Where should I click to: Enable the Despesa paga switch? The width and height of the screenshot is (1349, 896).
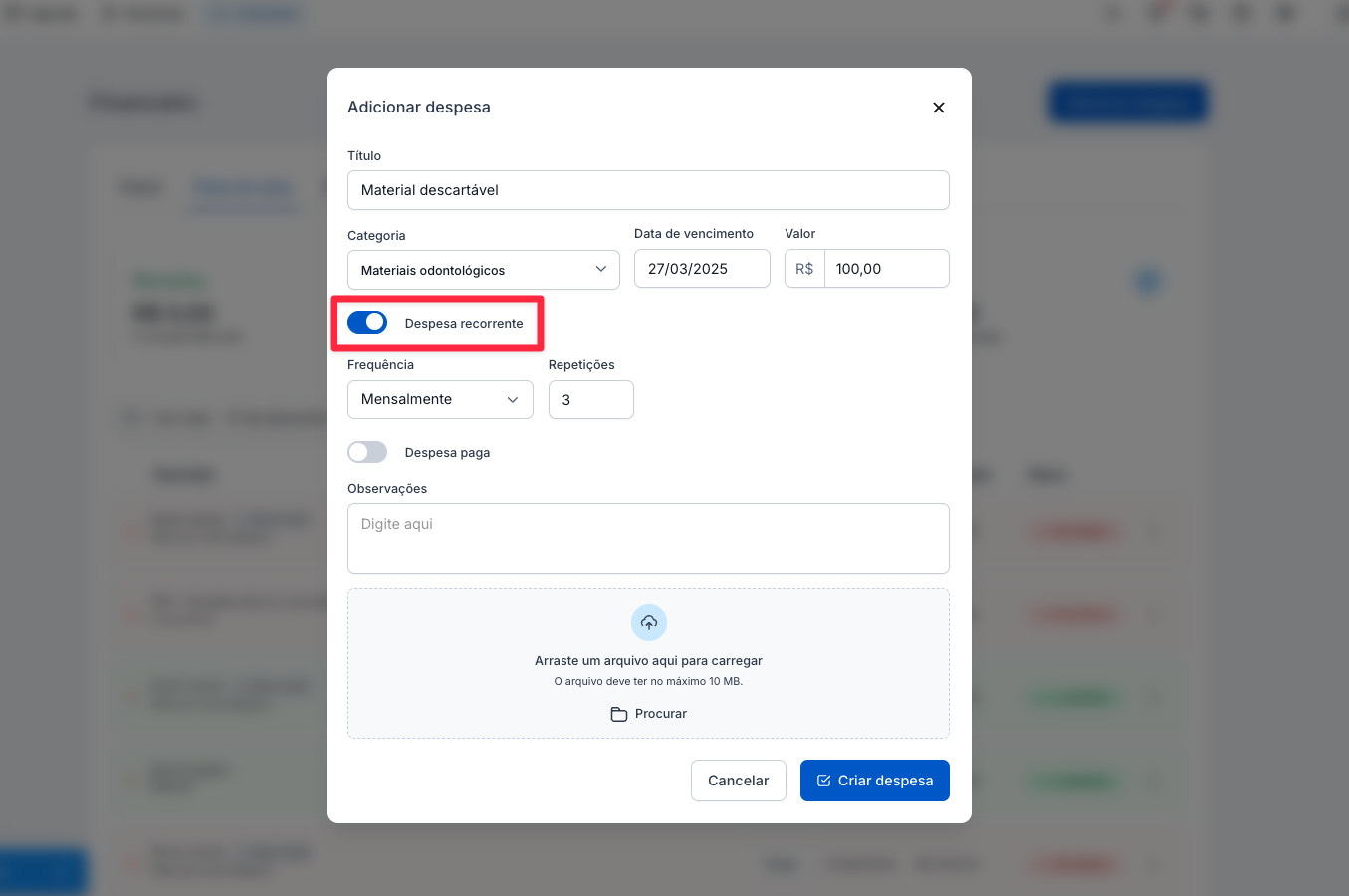[x=367, y=453]
